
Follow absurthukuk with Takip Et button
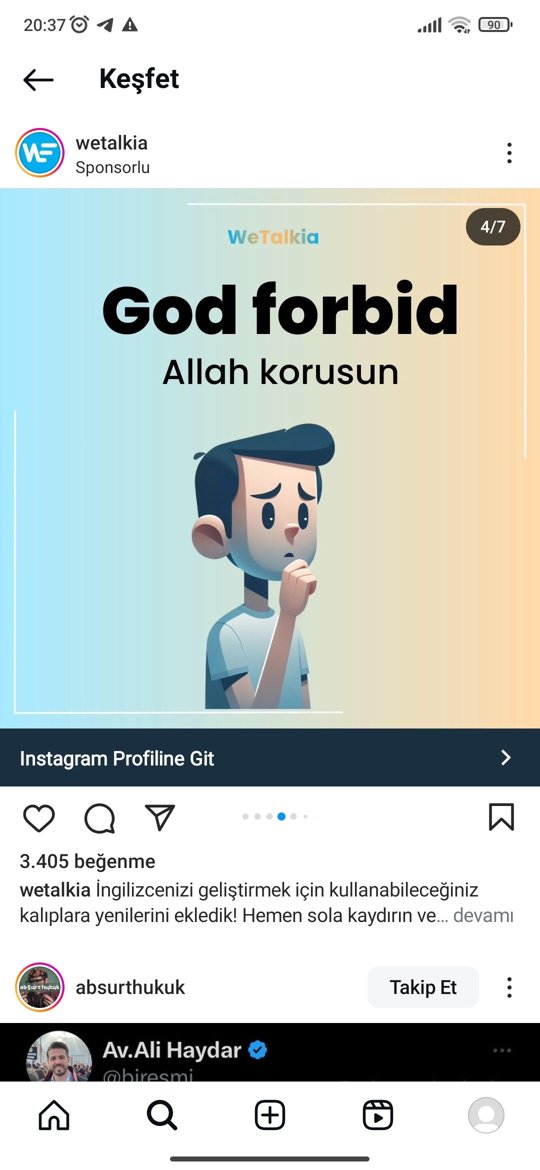pyautogui.click(x=423, y=987)
